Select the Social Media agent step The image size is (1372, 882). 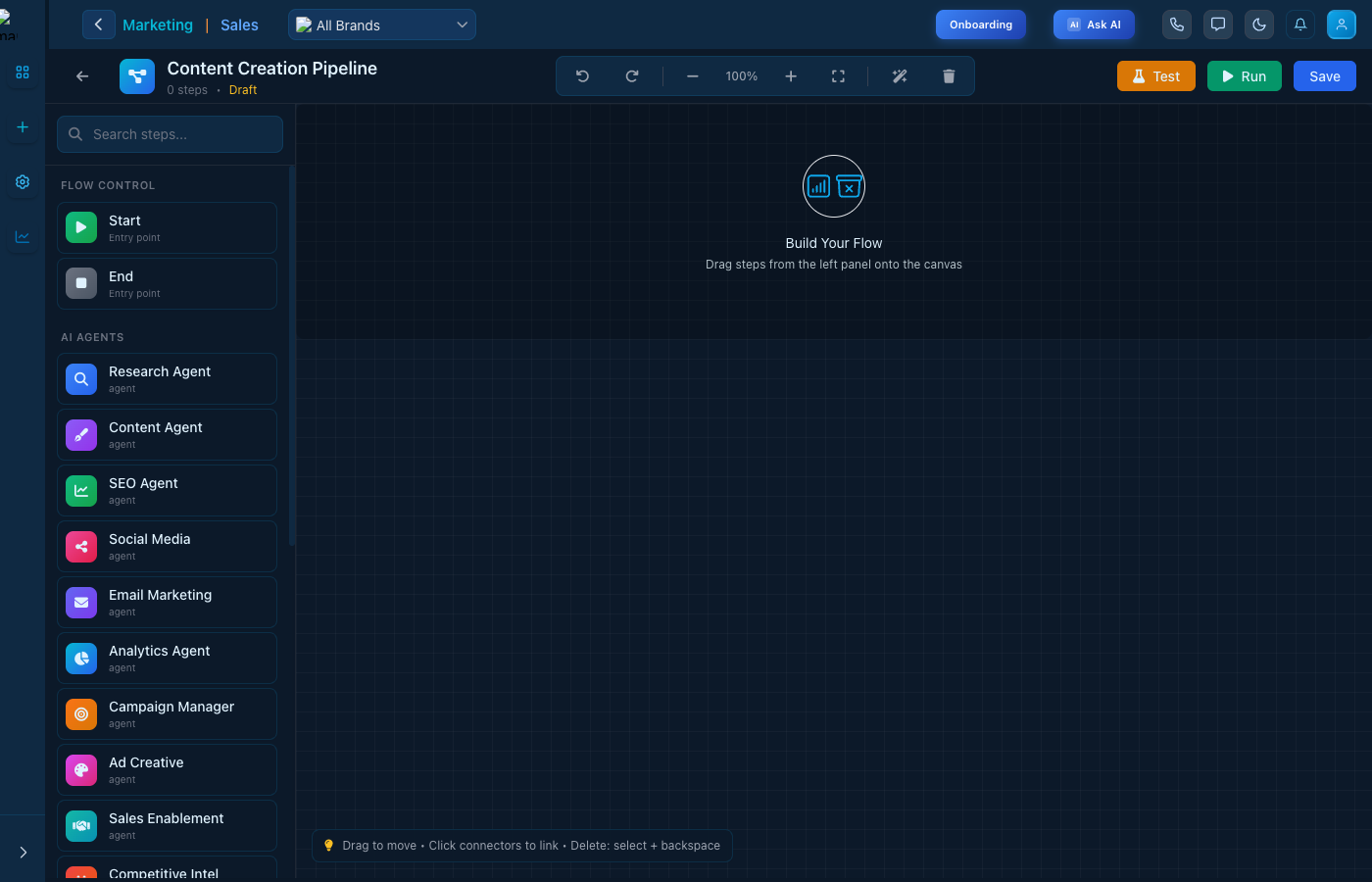pos(167,546)
